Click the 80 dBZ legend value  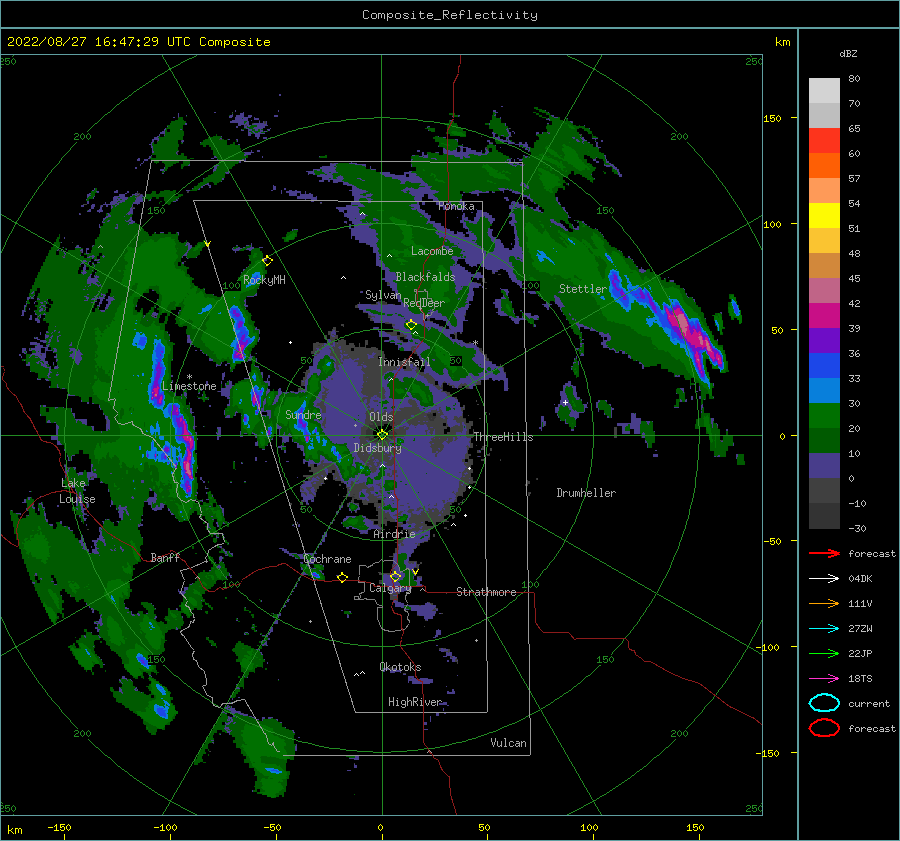(x=854, y=79)
